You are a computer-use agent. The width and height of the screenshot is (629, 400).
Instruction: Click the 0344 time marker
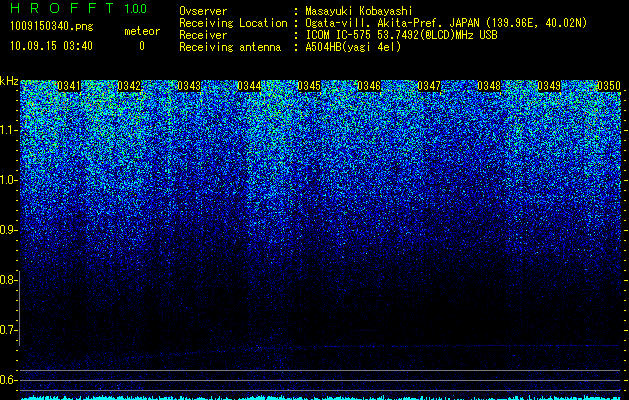249,86
